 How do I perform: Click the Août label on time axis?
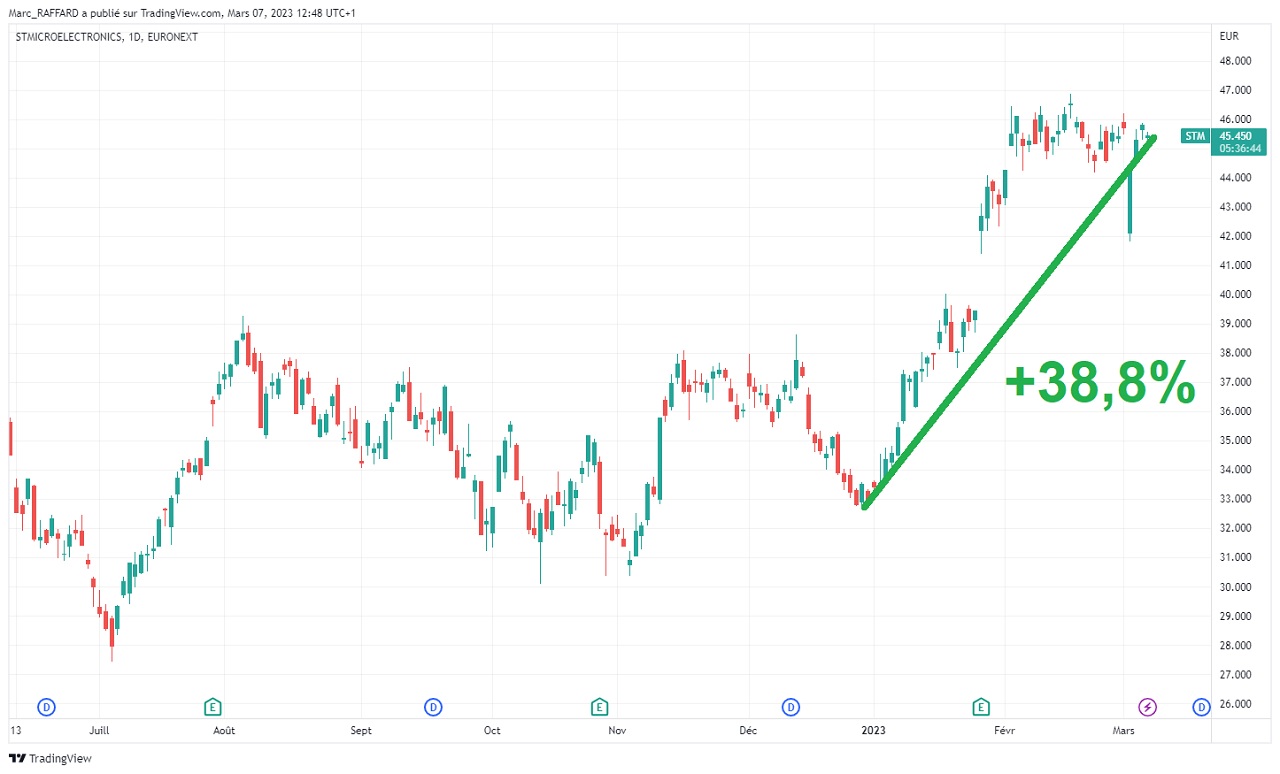point(225,730)
